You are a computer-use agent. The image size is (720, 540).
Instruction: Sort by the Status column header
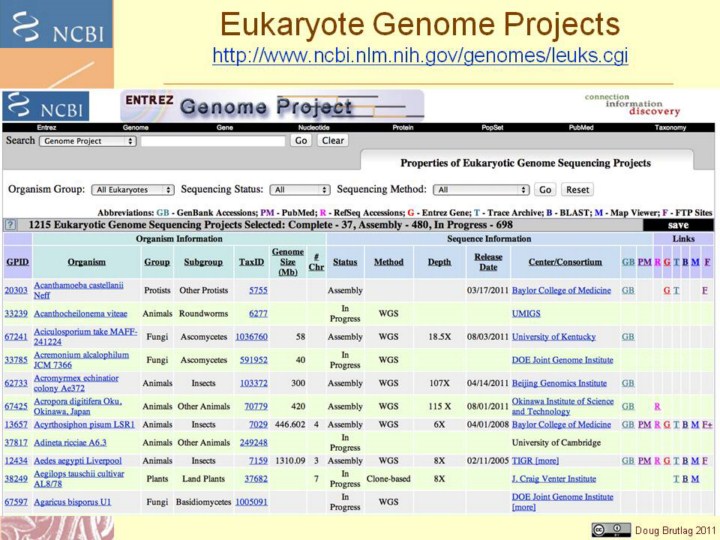(345, 262)
